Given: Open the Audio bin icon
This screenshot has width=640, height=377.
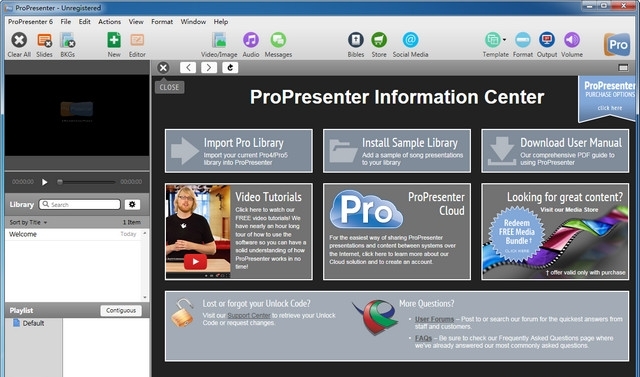Looking at the screenshot, I should [x=251, y=40].
